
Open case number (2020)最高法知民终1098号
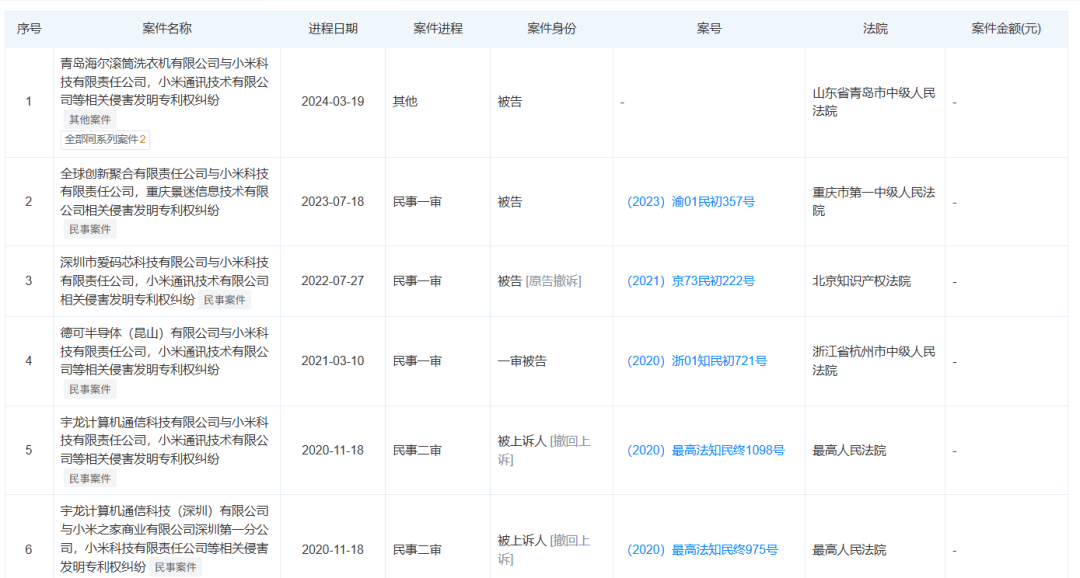[706, 451]
